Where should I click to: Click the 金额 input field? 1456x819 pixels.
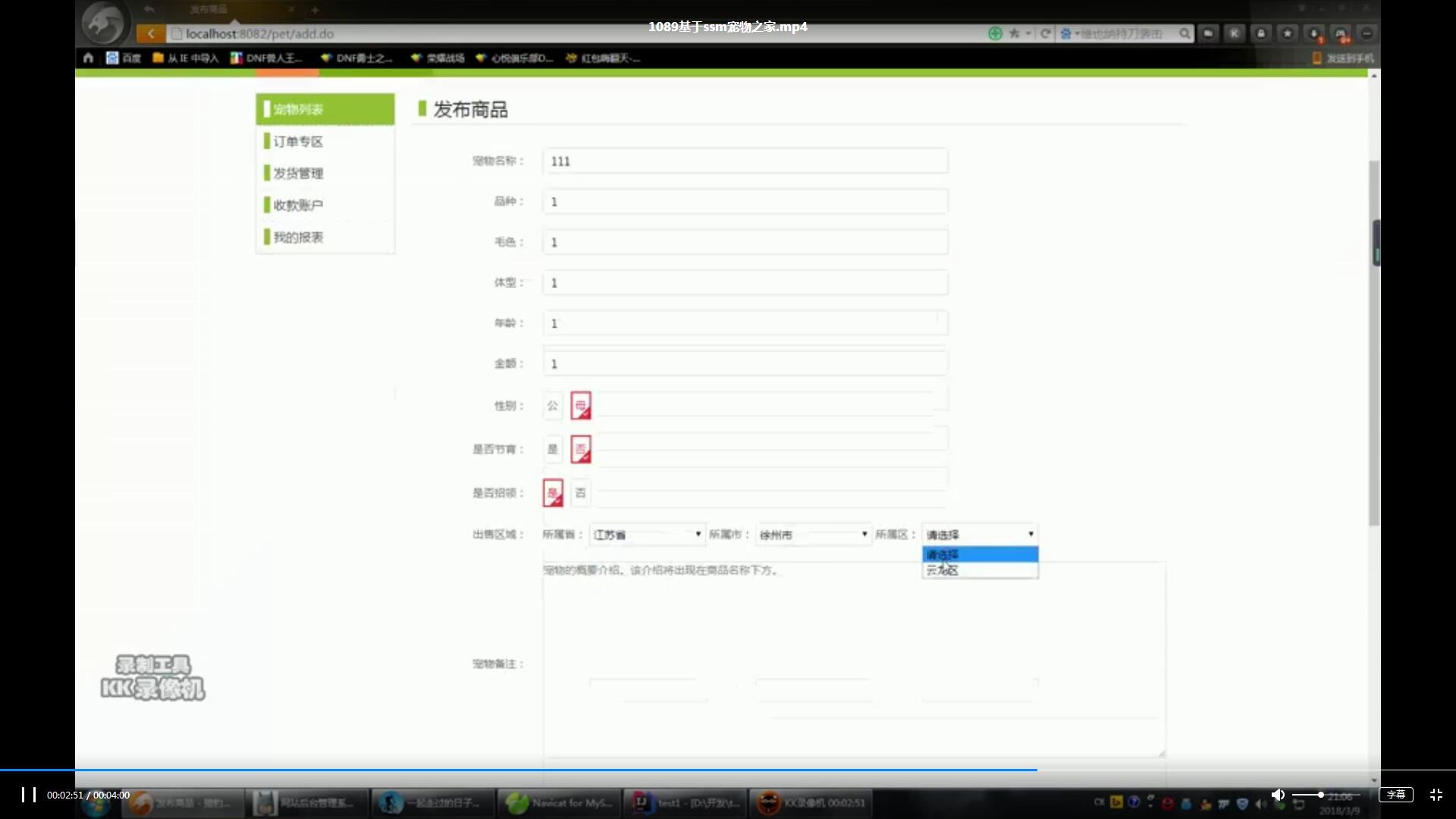745,364
